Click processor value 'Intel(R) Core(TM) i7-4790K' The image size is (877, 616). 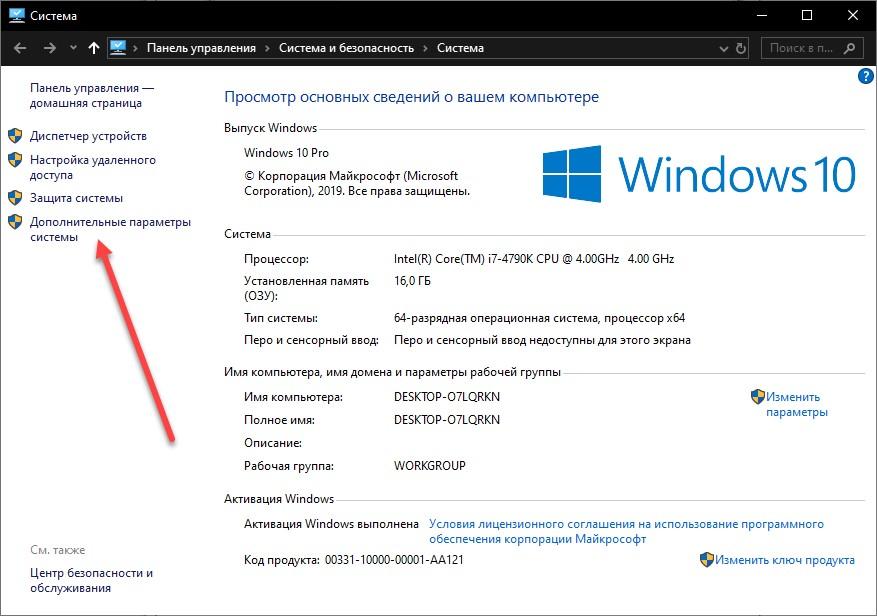[x=534, y=259]
